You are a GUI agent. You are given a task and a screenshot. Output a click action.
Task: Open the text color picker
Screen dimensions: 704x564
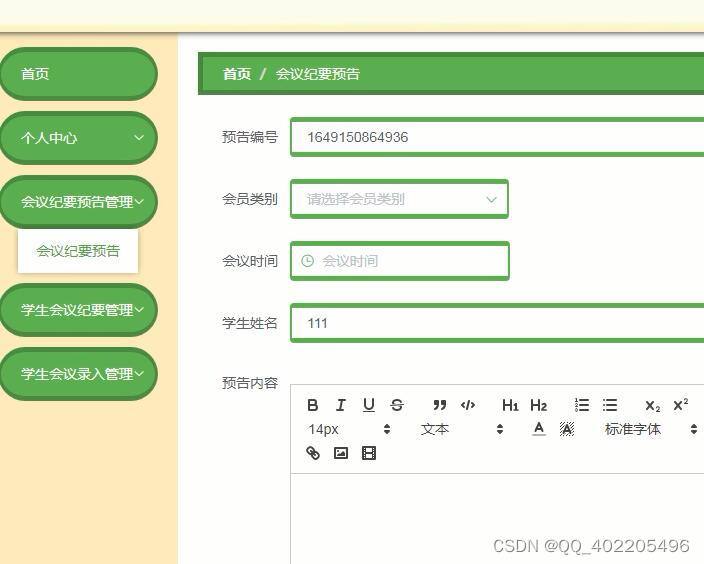pos(539,429)
